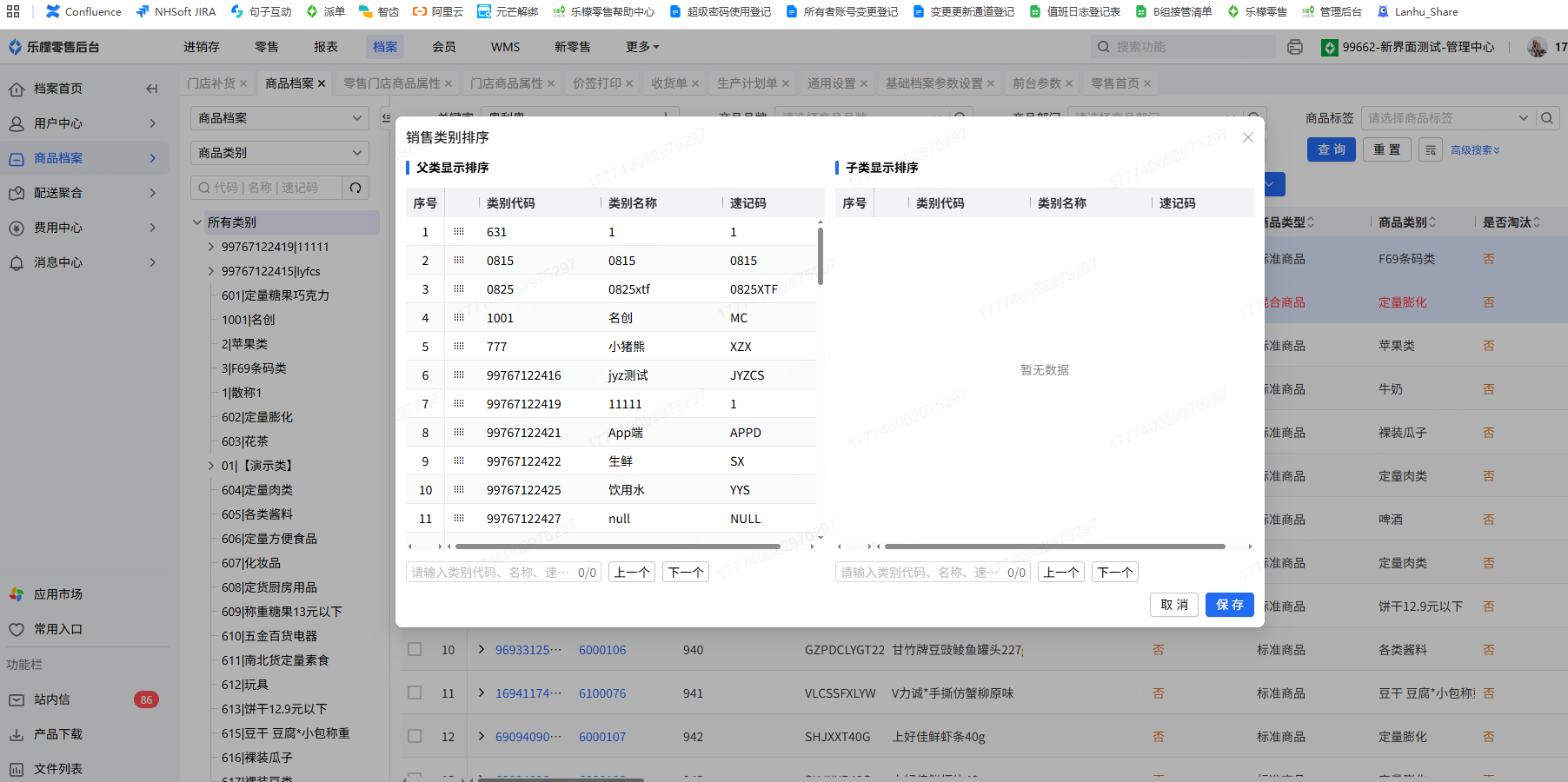
Task: Click the 重置 button
Action: 1387,149
